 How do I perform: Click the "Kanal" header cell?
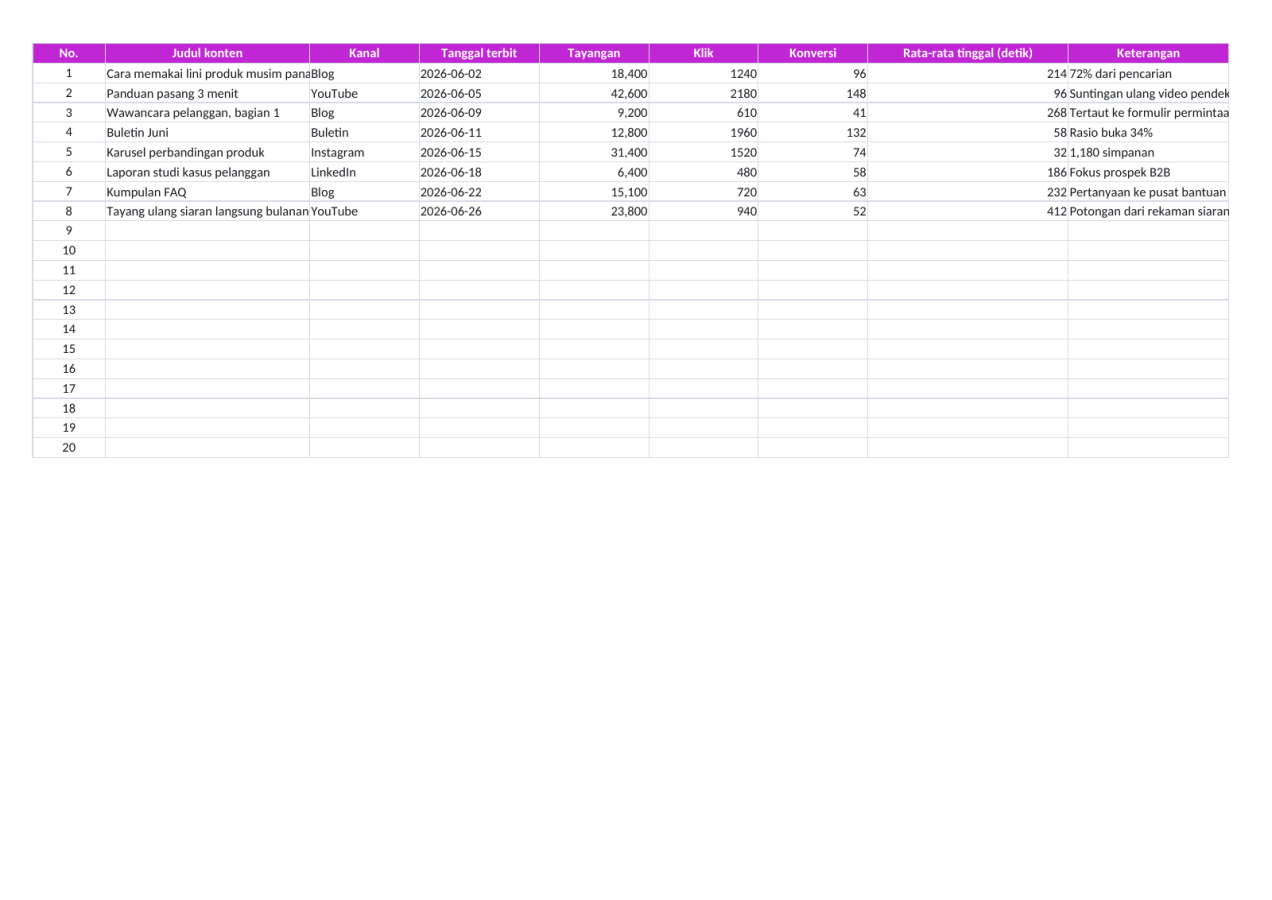(x=364, y=53)
